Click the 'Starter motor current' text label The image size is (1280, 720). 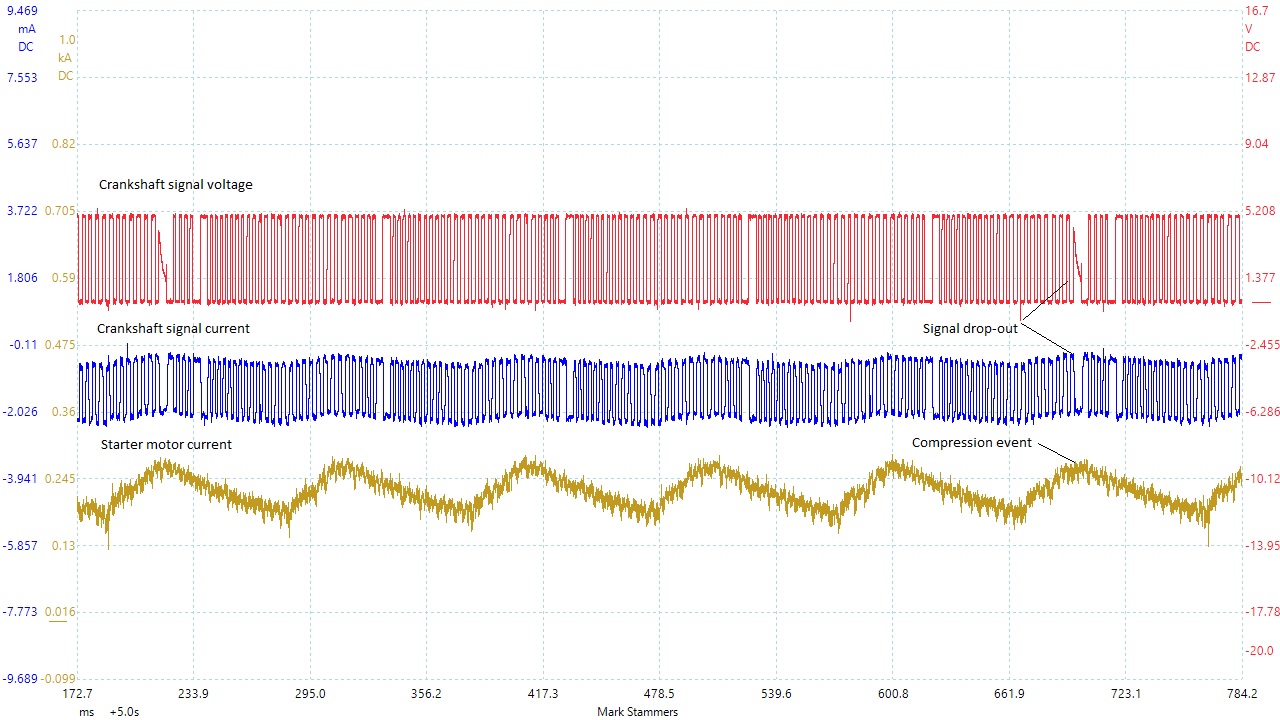click(166, 444)
